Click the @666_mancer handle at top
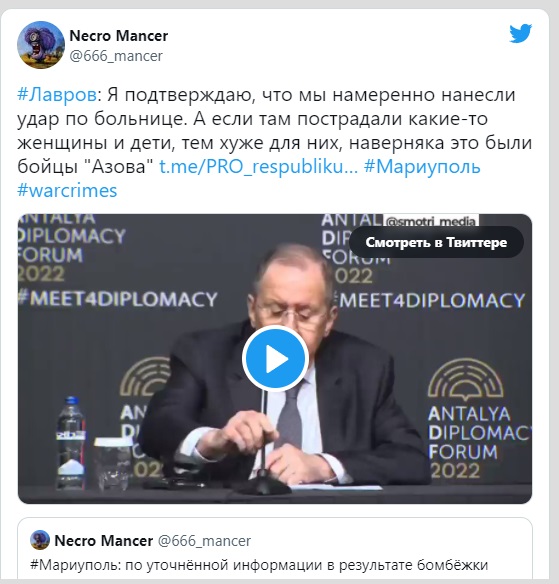 click(116, 56)
